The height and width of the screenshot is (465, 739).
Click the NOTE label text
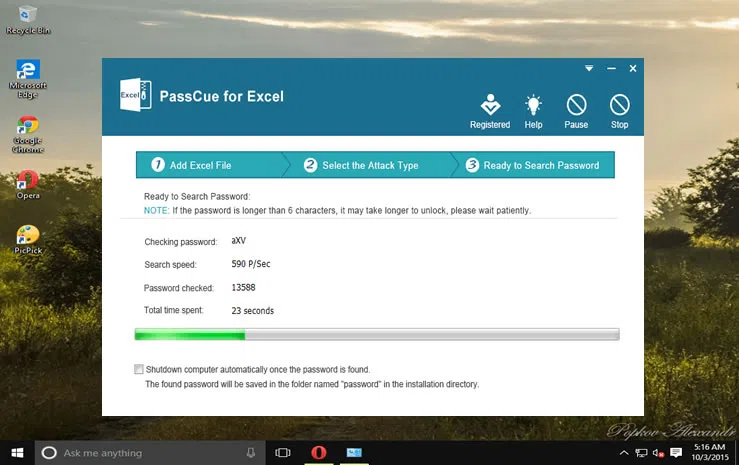tap(156, 211)
